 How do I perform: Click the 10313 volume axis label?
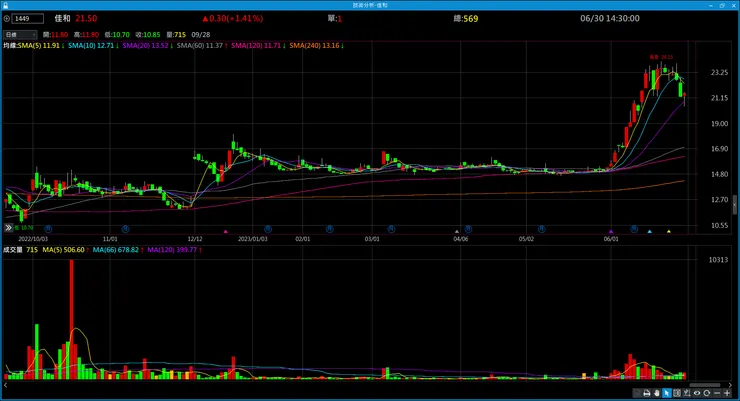pos(718,259)
